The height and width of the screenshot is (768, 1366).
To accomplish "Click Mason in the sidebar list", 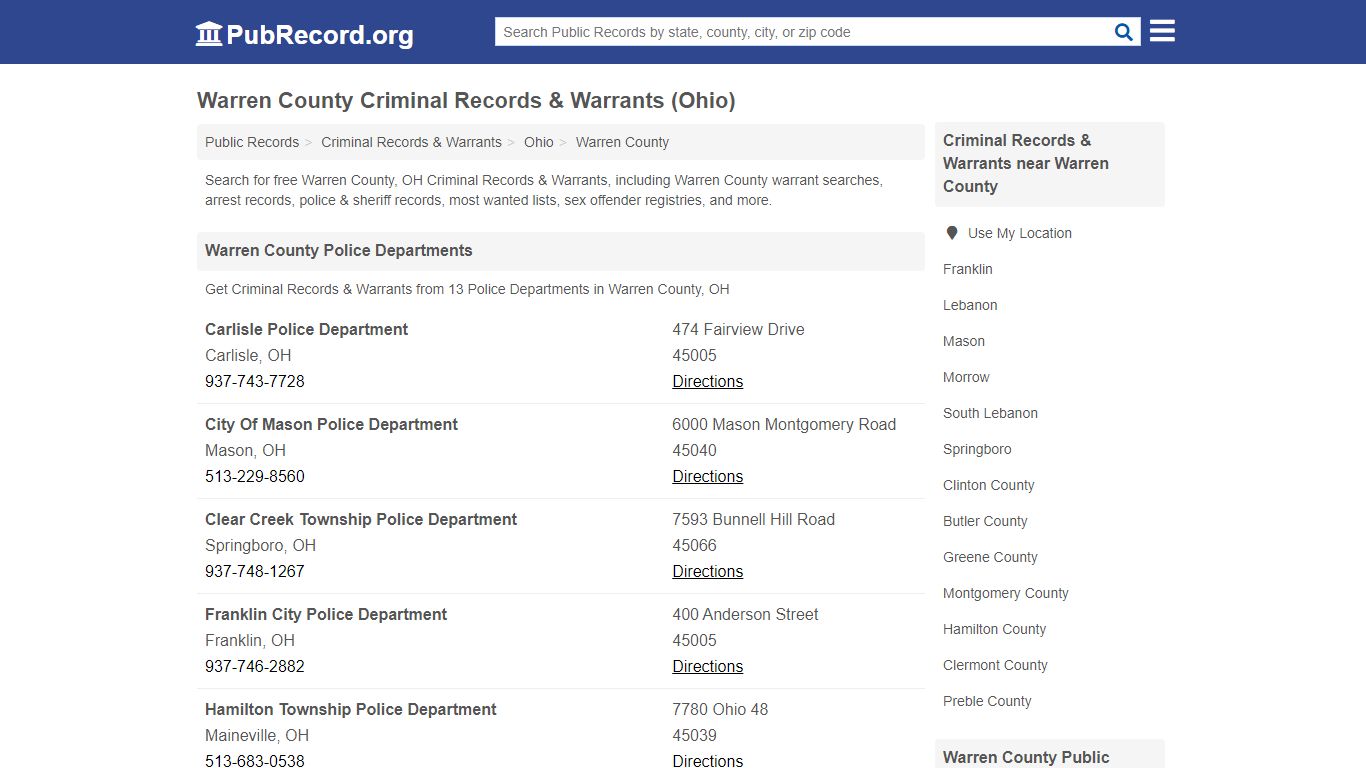I will (x=963, y=341).
